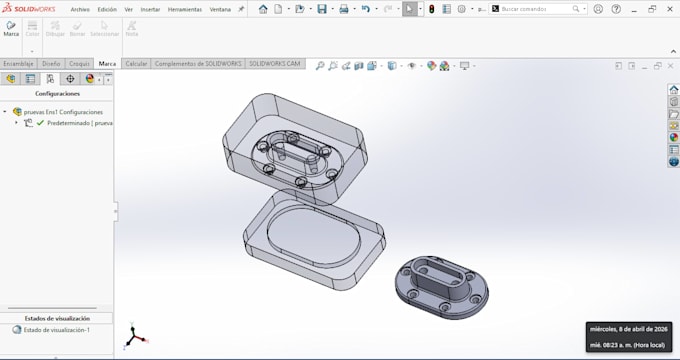Open Design Library icon in right task pane

[673, 101]
